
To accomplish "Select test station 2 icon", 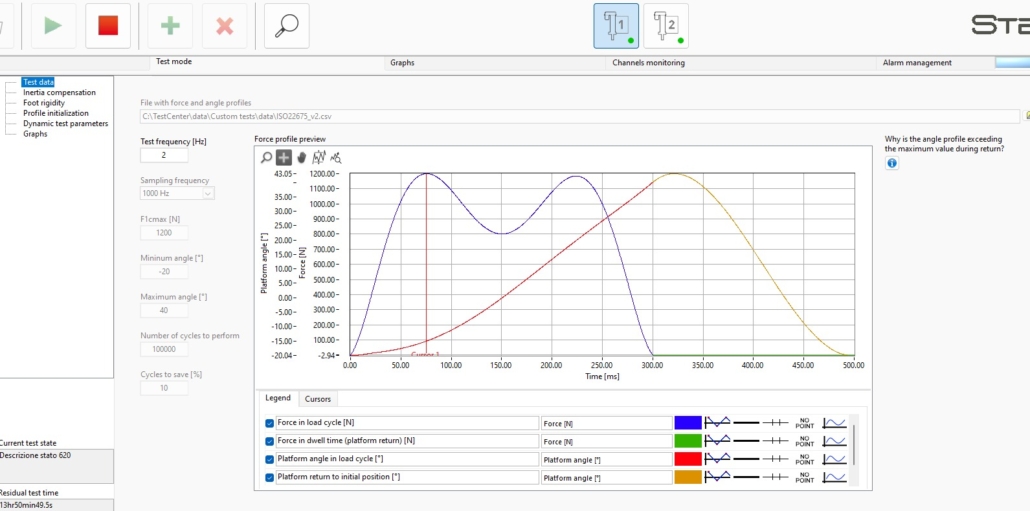I will pos(666,26).
